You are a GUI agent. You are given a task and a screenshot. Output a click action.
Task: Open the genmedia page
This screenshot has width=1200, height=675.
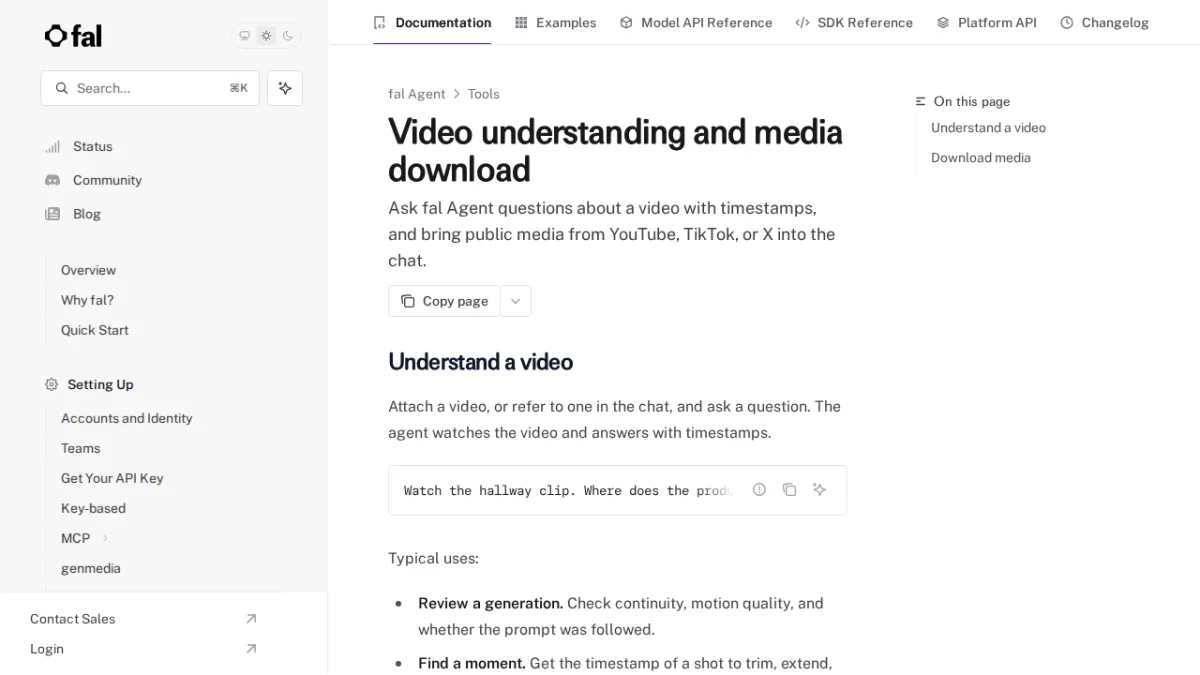tap(91, 568)
